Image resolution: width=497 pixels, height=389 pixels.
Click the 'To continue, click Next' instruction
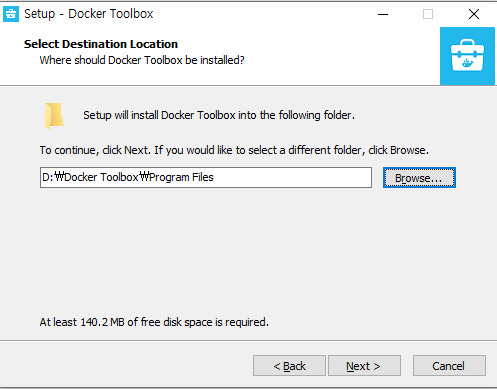[234, 150]
